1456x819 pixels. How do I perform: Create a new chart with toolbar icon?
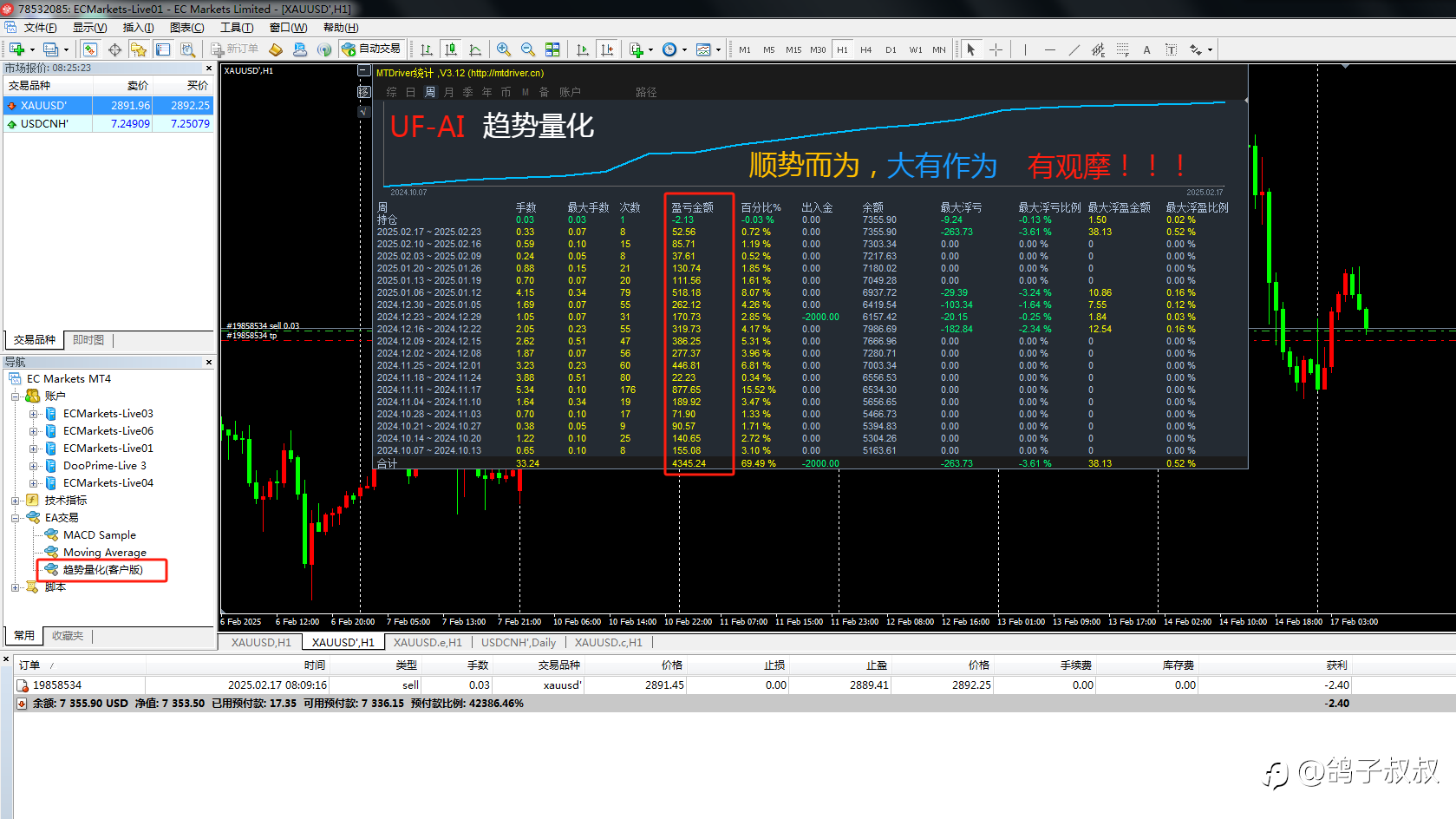16,49
